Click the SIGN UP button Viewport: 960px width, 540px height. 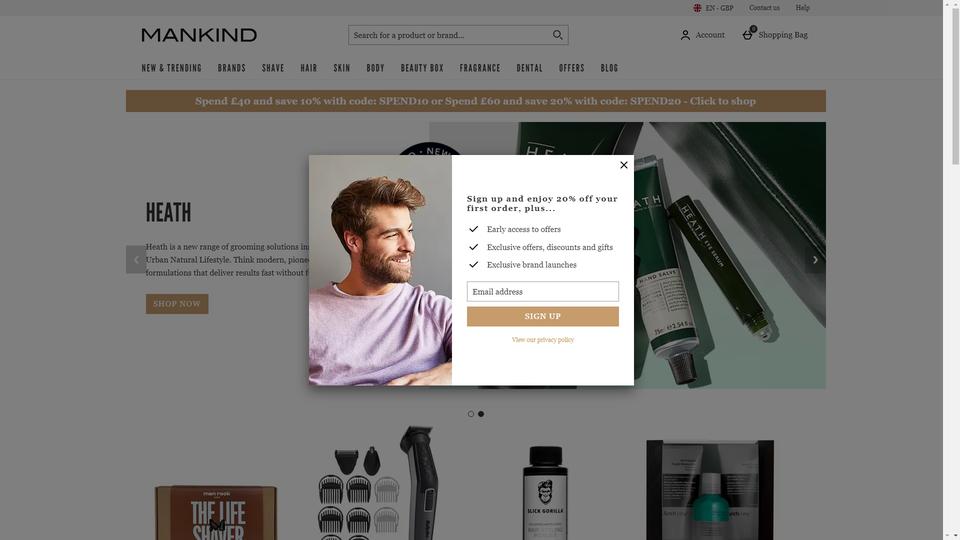pyautogui.click(x=542, y=317)
